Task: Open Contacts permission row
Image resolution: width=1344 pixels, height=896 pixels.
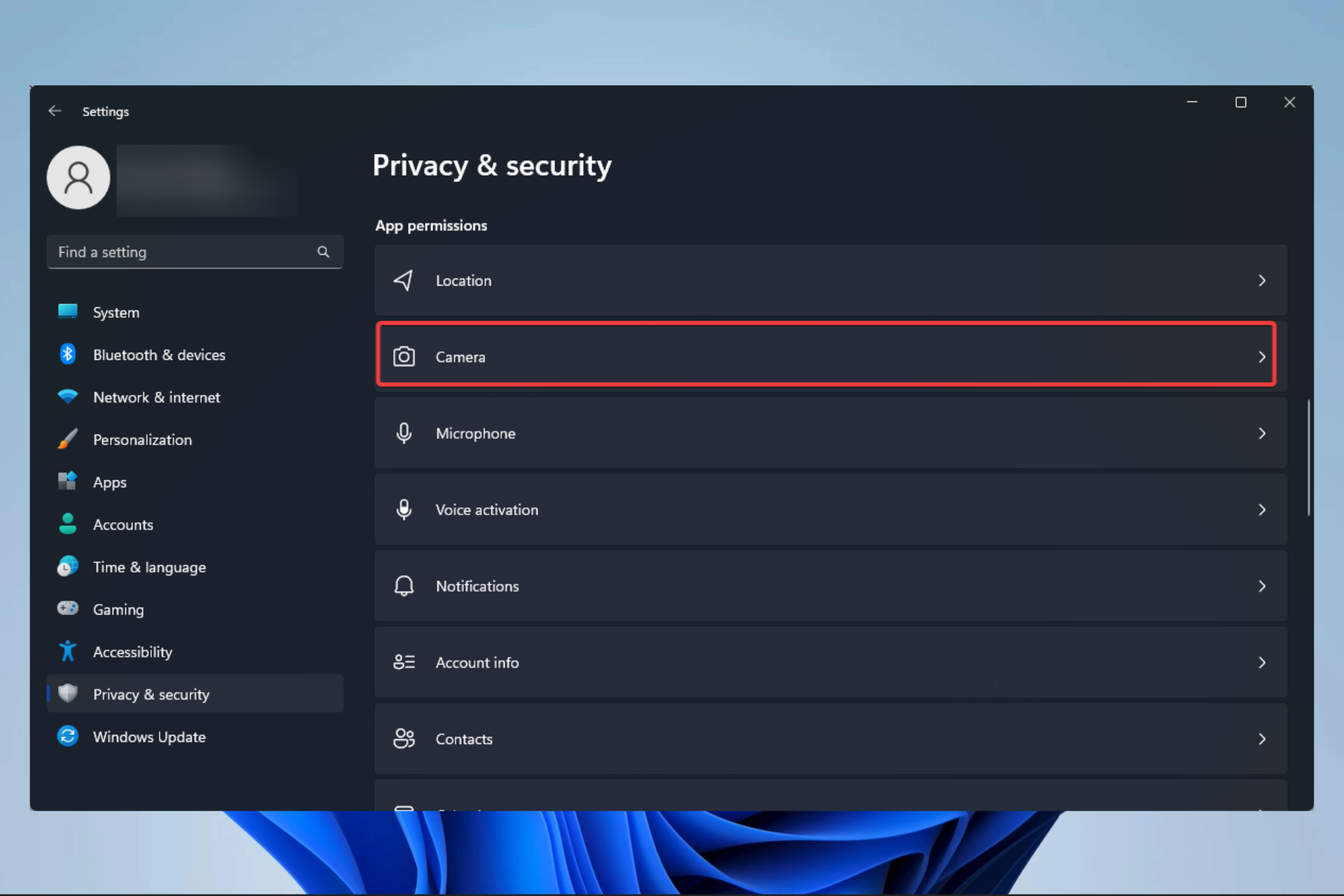Action: [830, 738]
